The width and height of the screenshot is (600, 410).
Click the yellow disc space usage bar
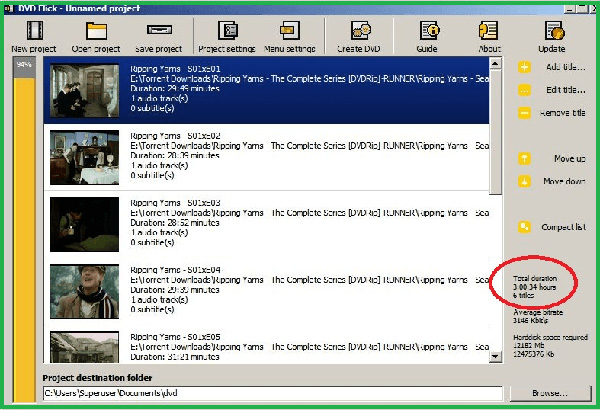[24, 239]
